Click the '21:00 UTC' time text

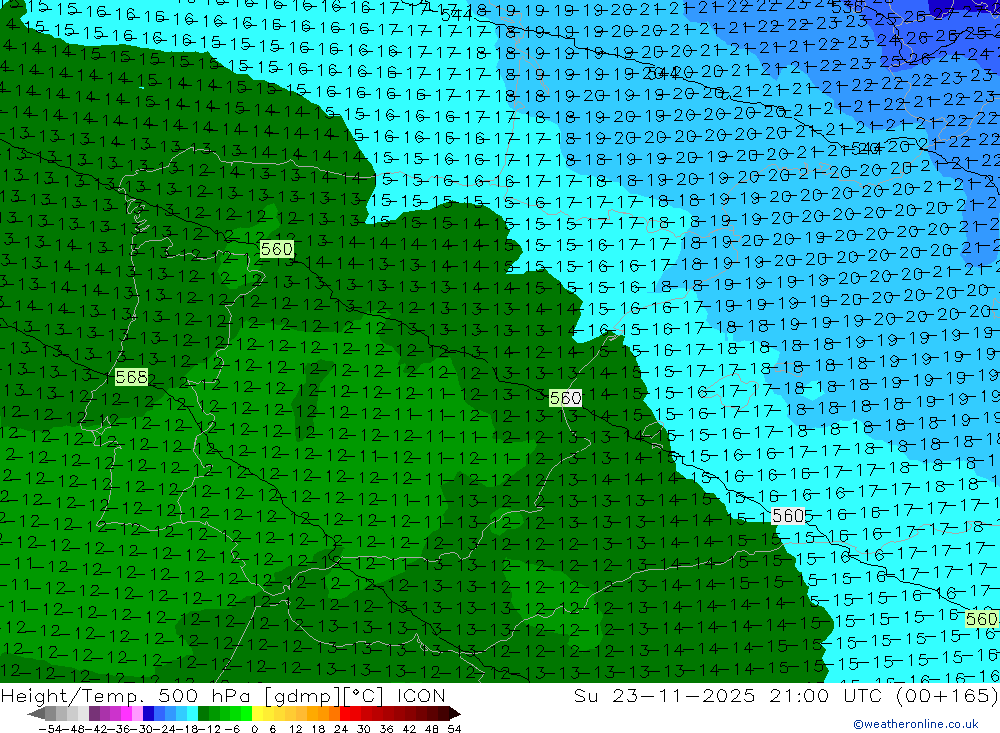coord(828,695)
